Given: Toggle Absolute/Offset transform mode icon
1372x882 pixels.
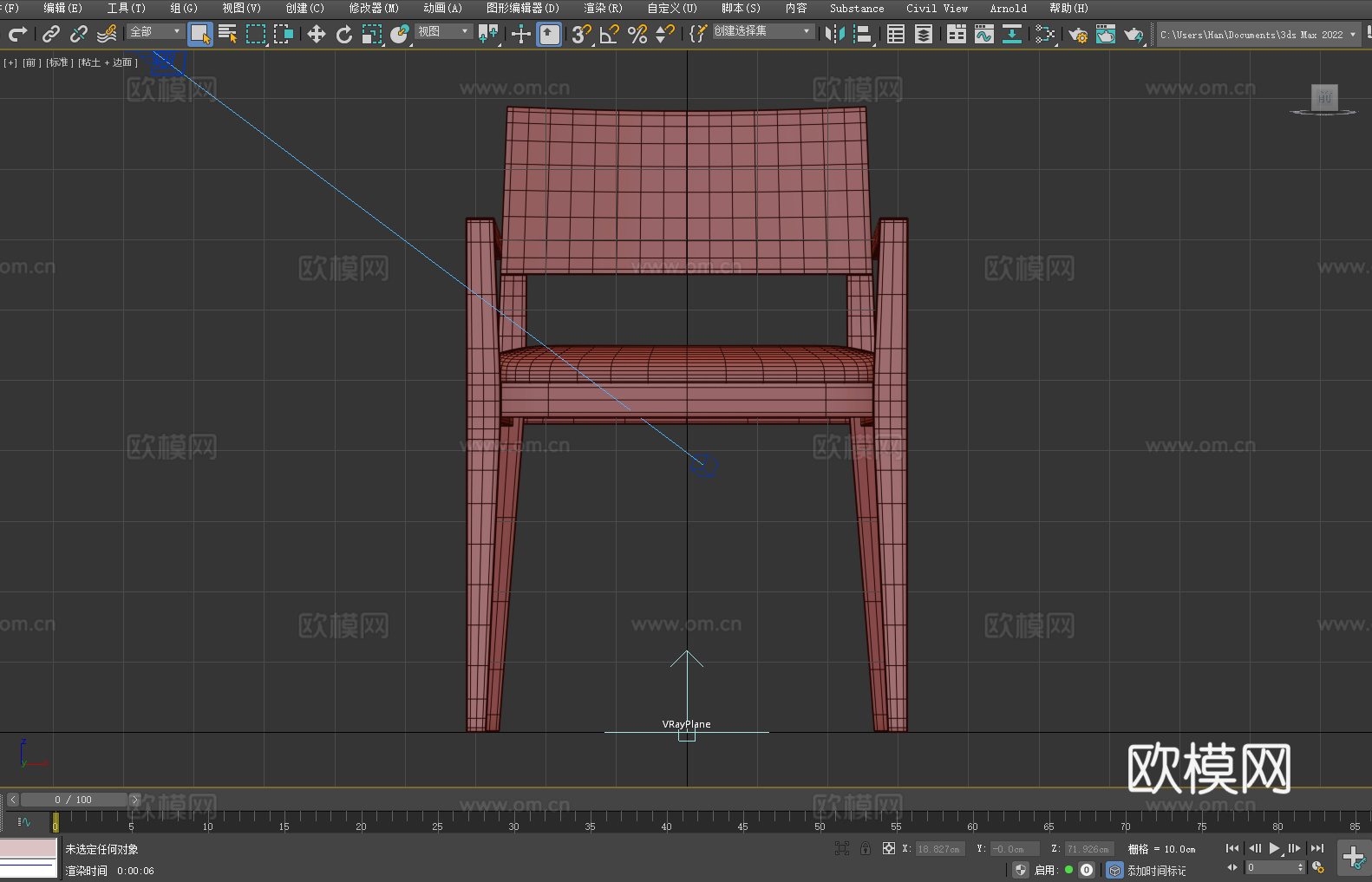Looking at the screenshot, I should 889,848.
